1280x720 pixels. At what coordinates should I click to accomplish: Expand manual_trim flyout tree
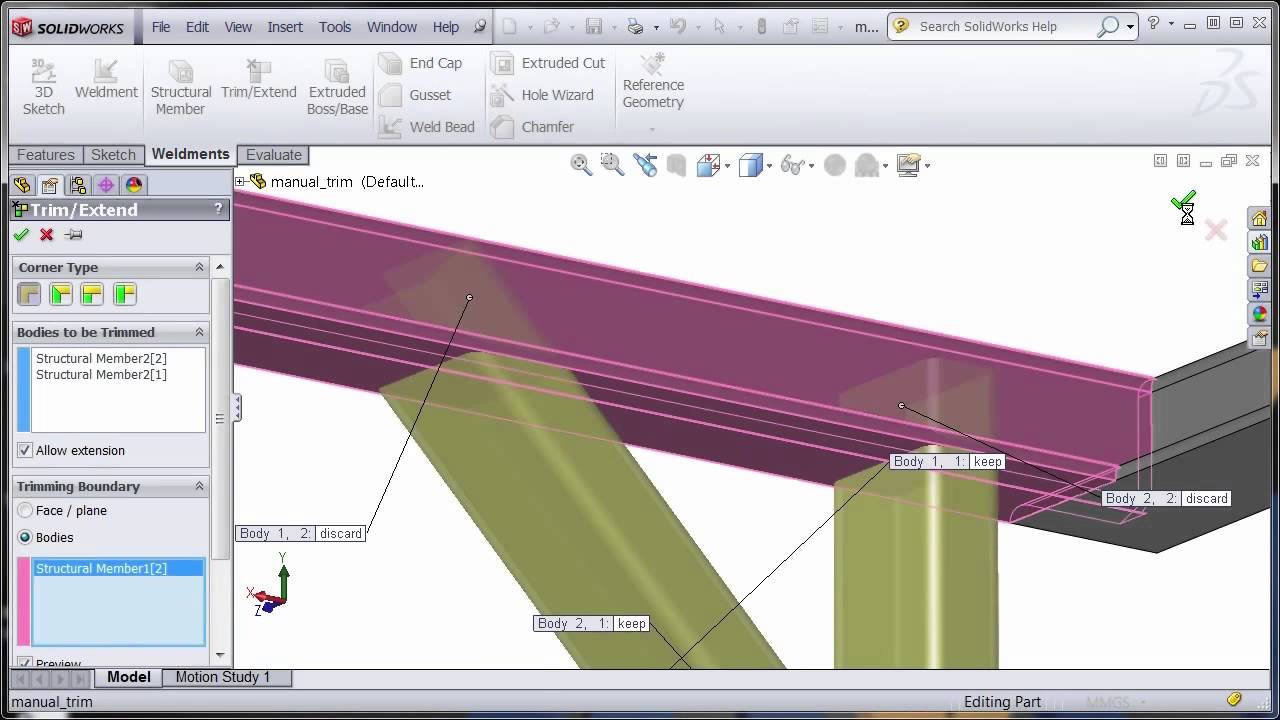[240, 182]
